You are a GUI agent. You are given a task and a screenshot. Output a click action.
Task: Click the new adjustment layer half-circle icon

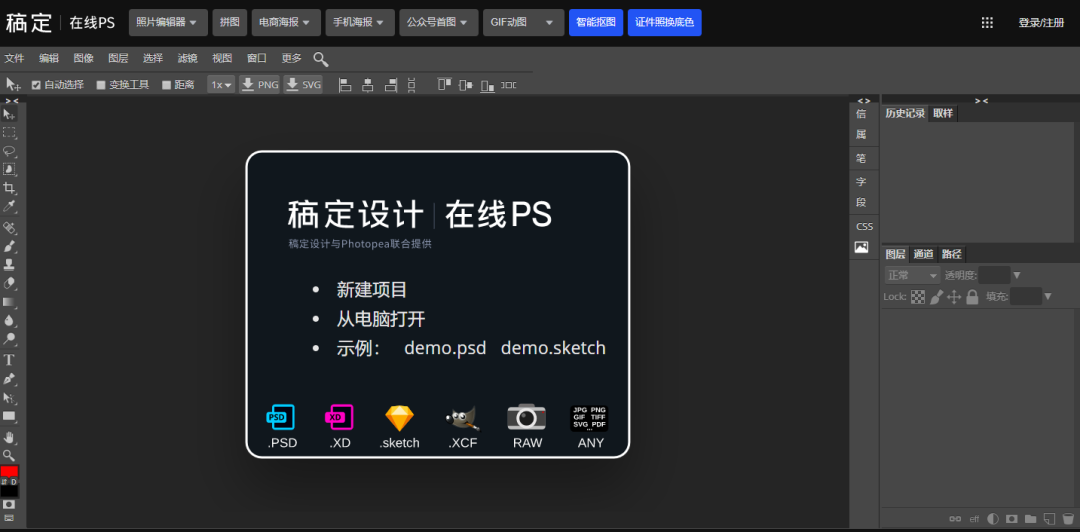click(x=993, y=518)
